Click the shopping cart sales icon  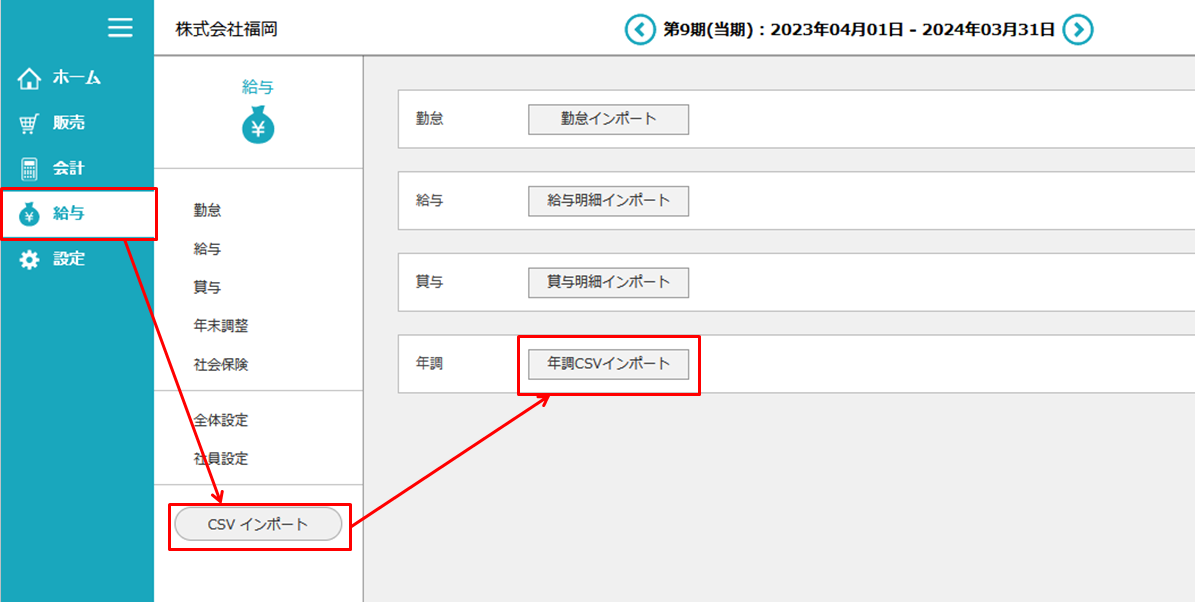click(x=30, y=123)
